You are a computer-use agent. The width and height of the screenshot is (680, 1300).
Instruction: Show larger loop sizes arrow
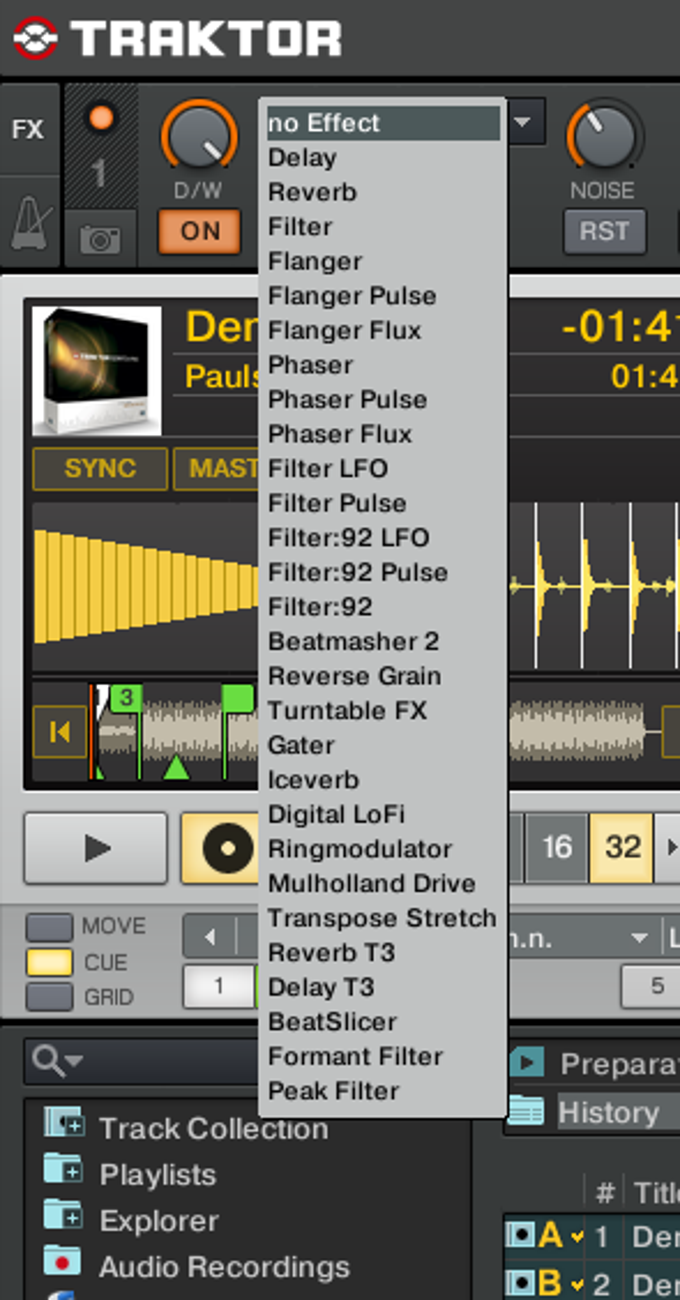(x=669, y=849)
